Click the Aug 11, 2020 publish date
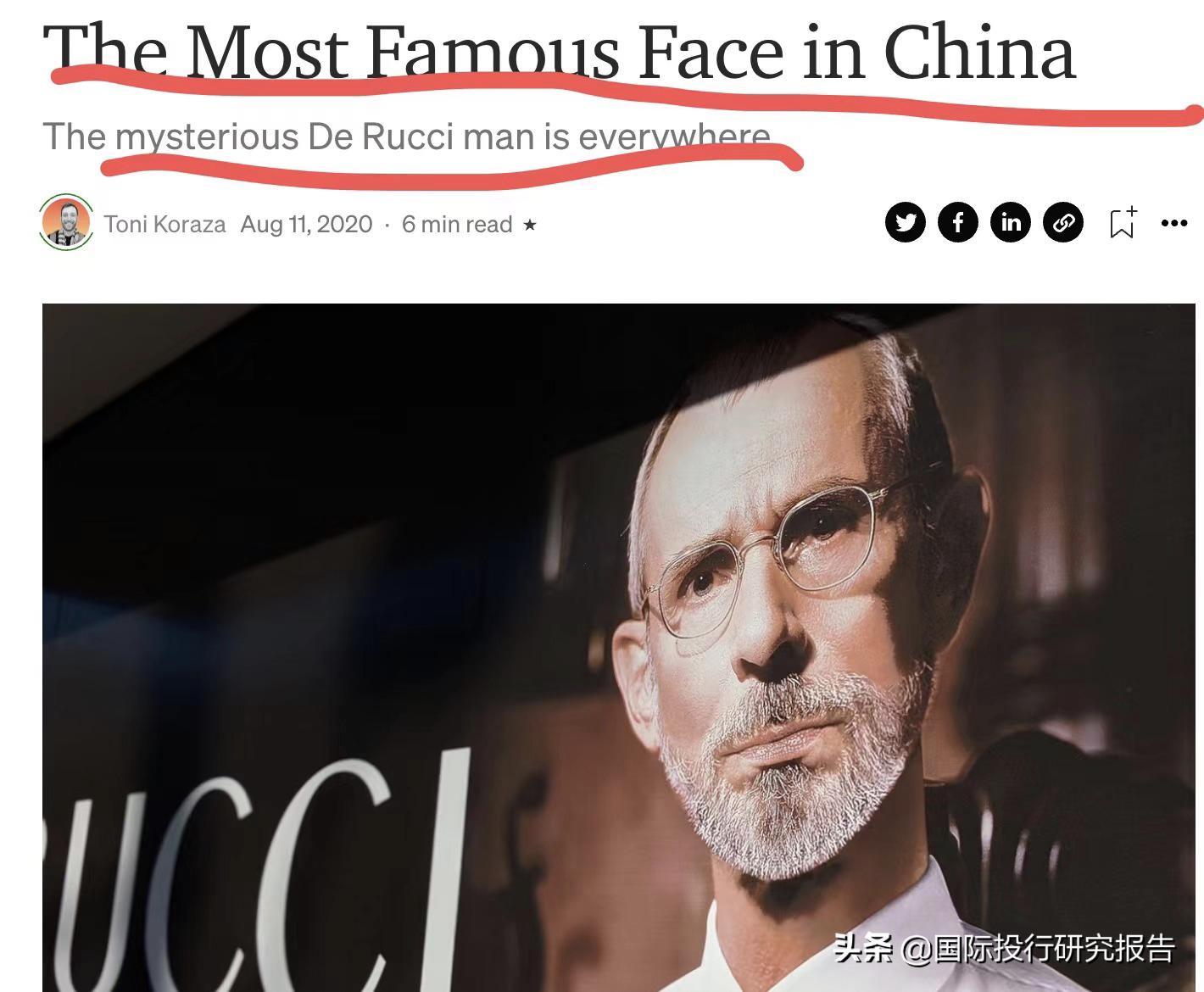 [x=306, y=224]
